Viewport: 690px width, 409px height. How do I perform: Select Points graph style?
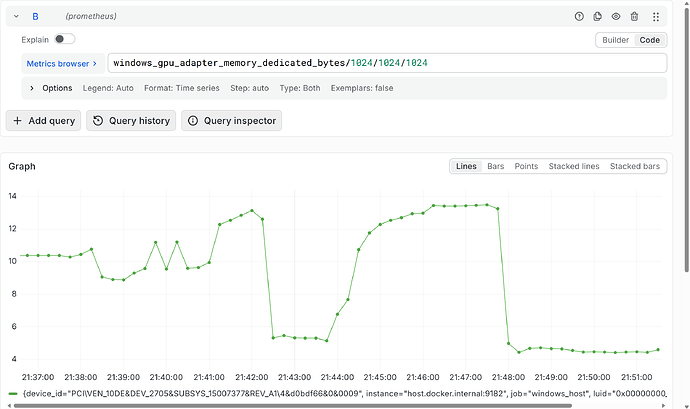tap(526, 166)
